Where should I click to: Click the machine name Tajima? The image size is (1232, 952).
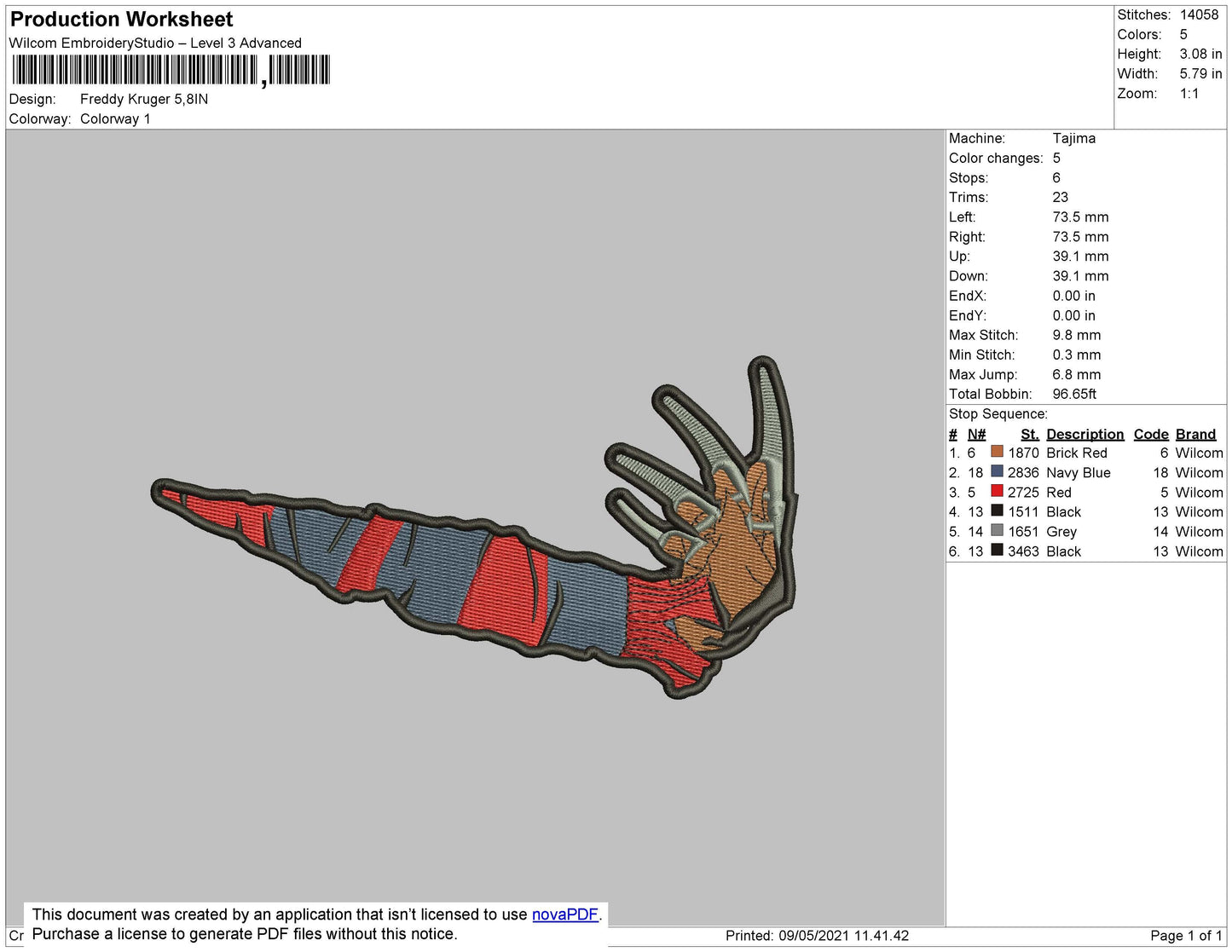pyautogui.click(x=1074, y=138)
